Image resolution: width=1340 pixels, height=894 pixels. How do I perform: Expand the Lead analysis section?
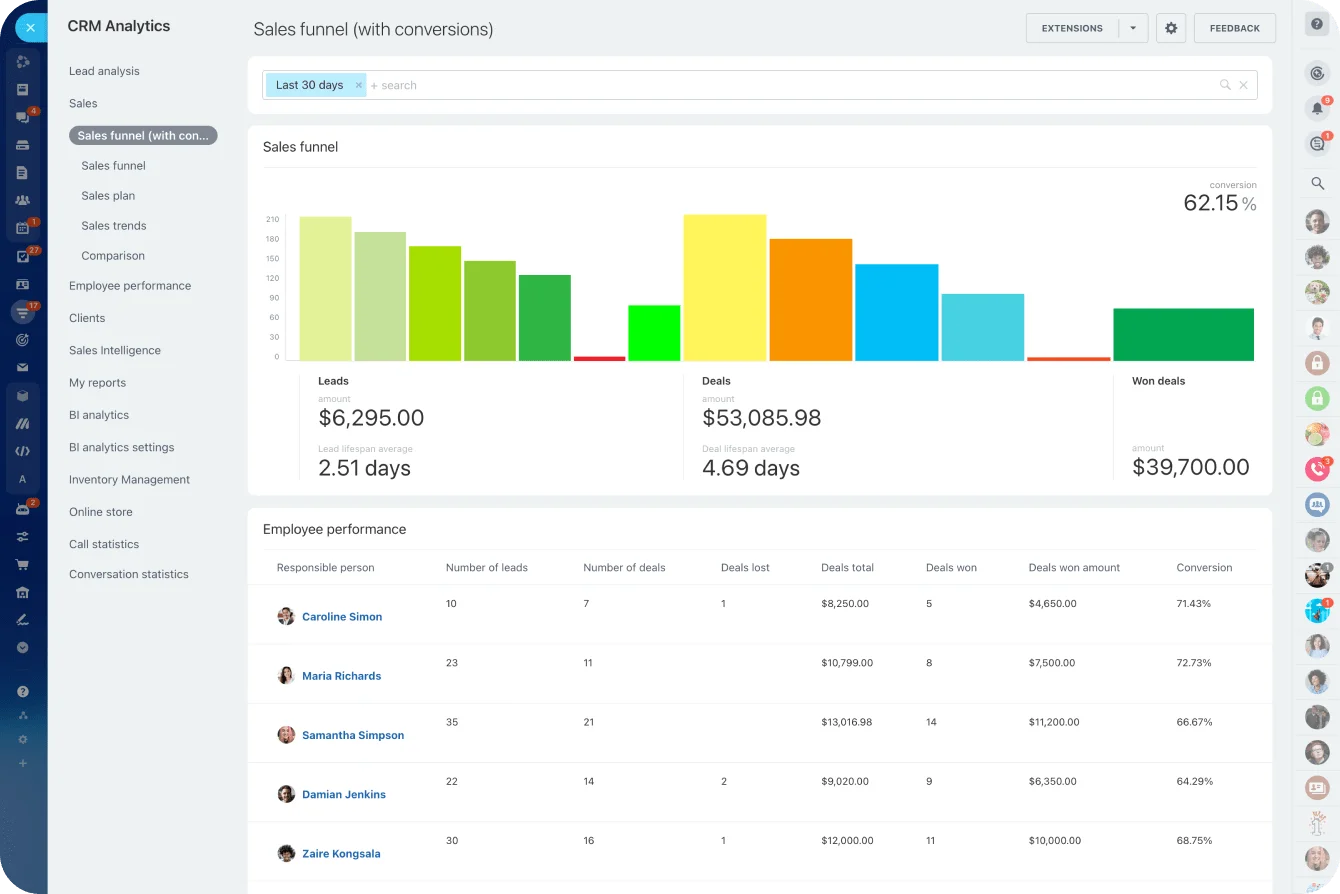103,71
